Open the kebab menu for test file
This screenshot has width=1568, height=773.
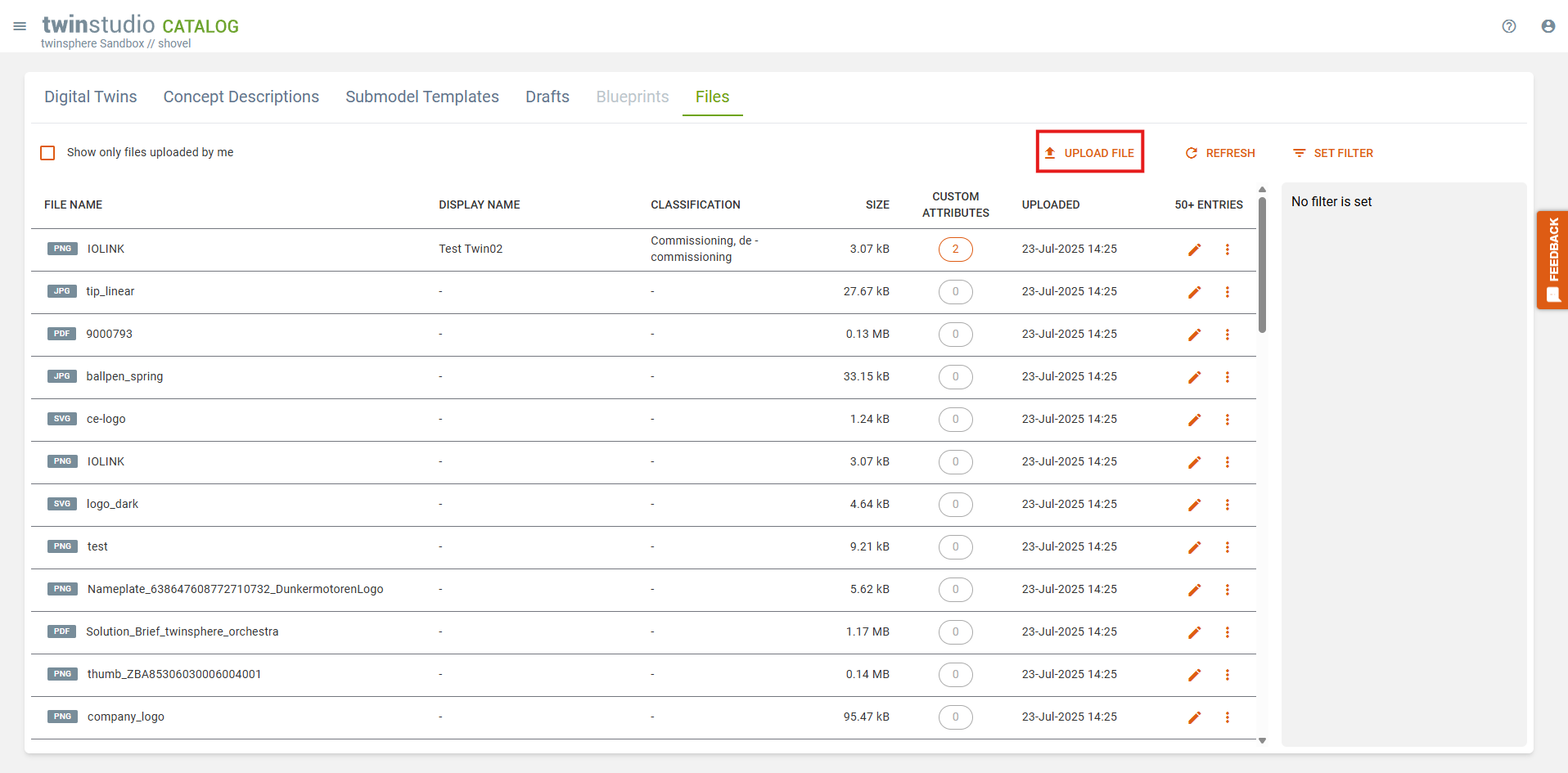coord(1227,547)
